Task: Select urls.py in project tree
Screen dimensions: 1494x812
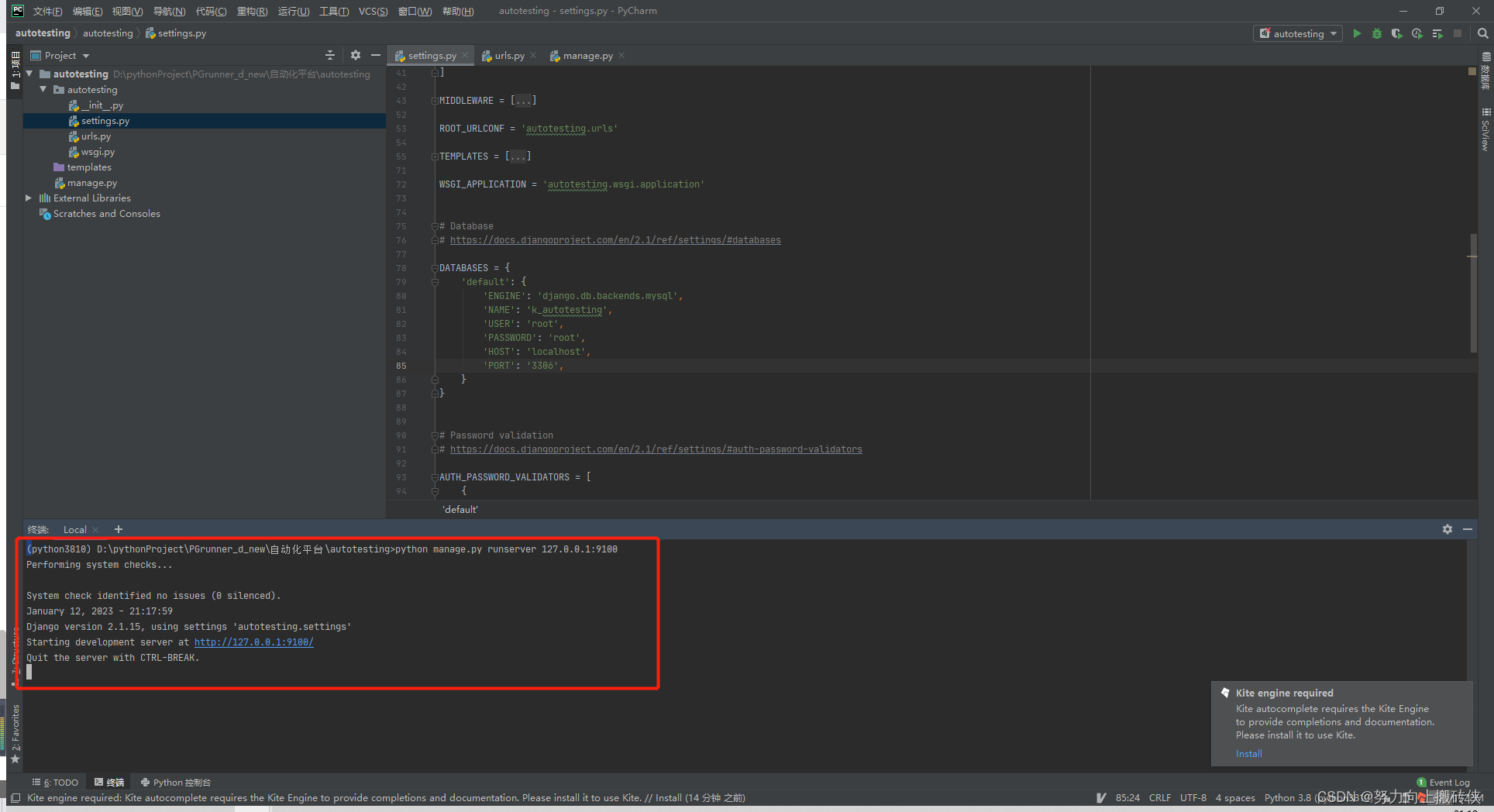Action: 96,136
